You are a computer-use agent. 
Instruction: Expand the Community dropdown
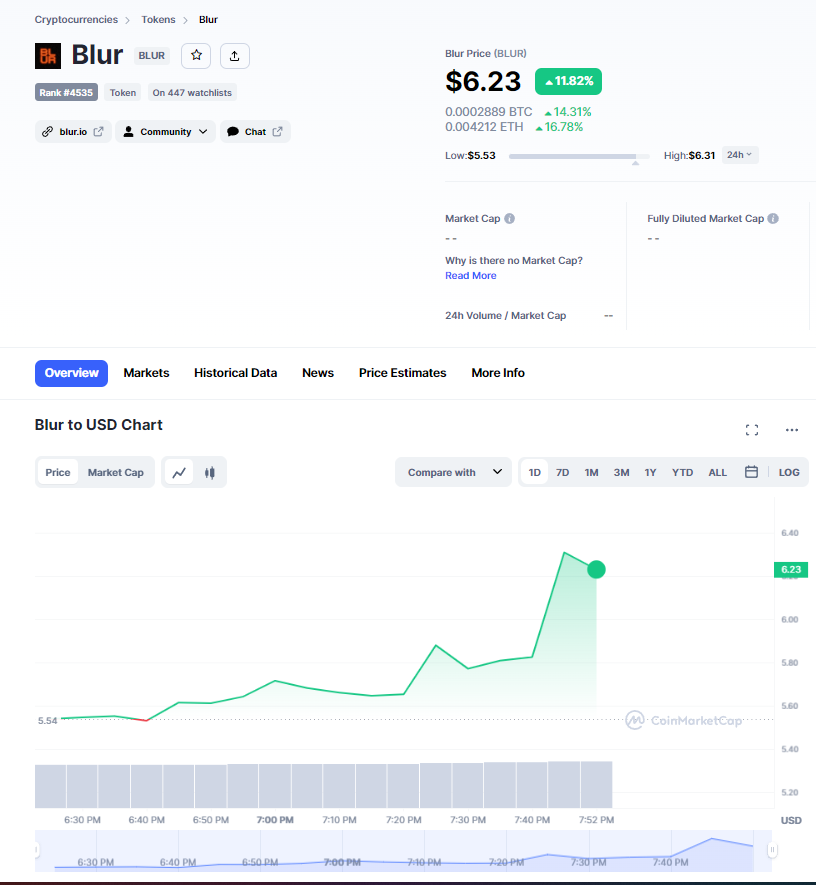pyautogui.click(x=165, y=132)
